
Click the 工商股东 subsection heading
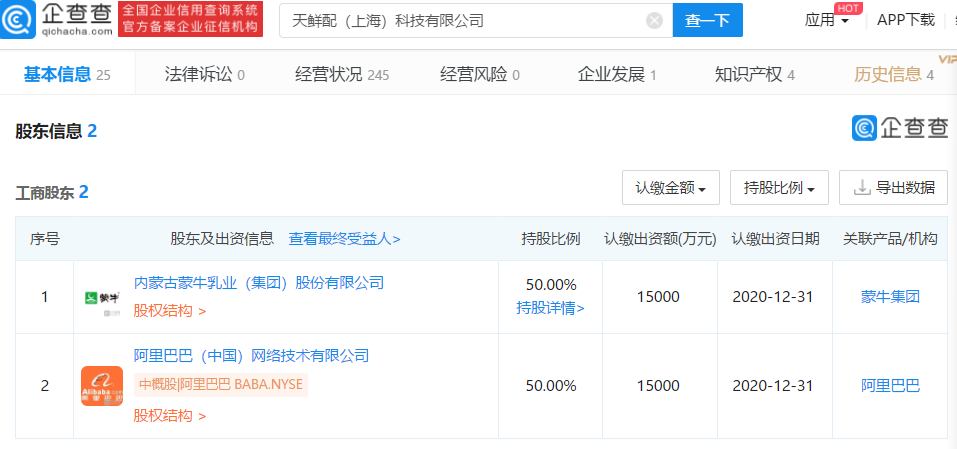tap(52, 193)
